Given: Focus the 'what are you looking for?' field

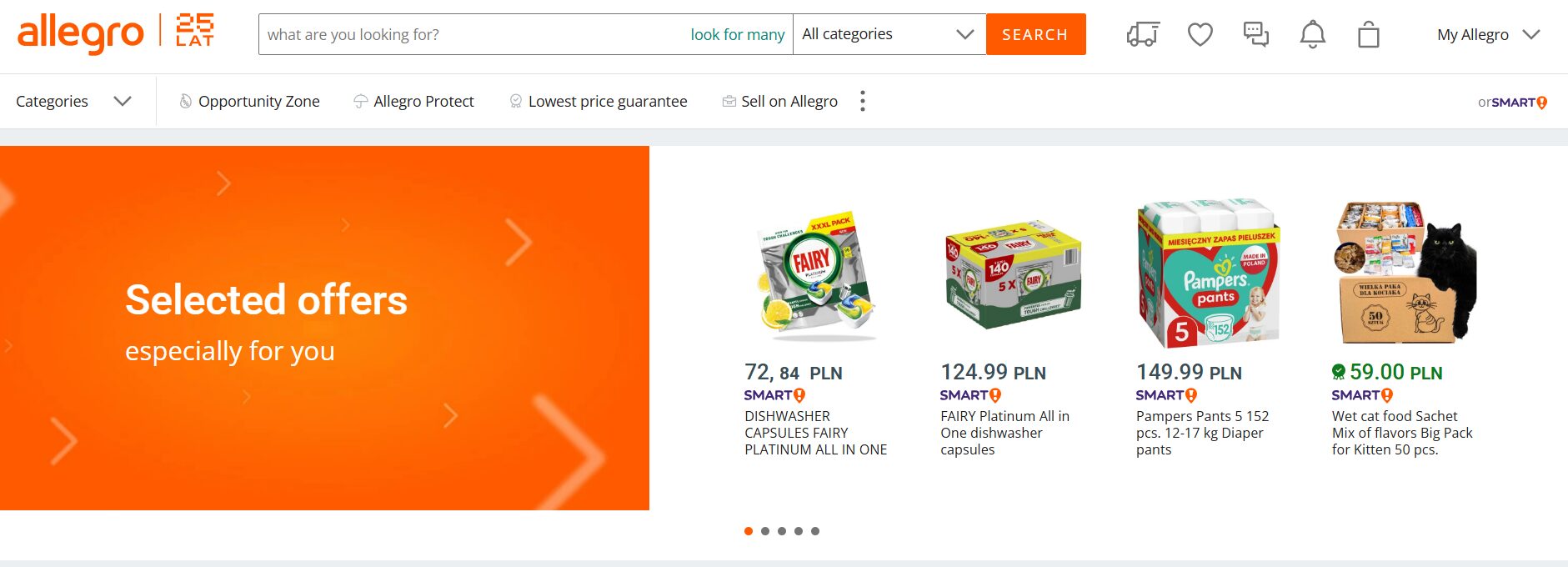Looking at the screenshot, I should [x=471, y=34].
